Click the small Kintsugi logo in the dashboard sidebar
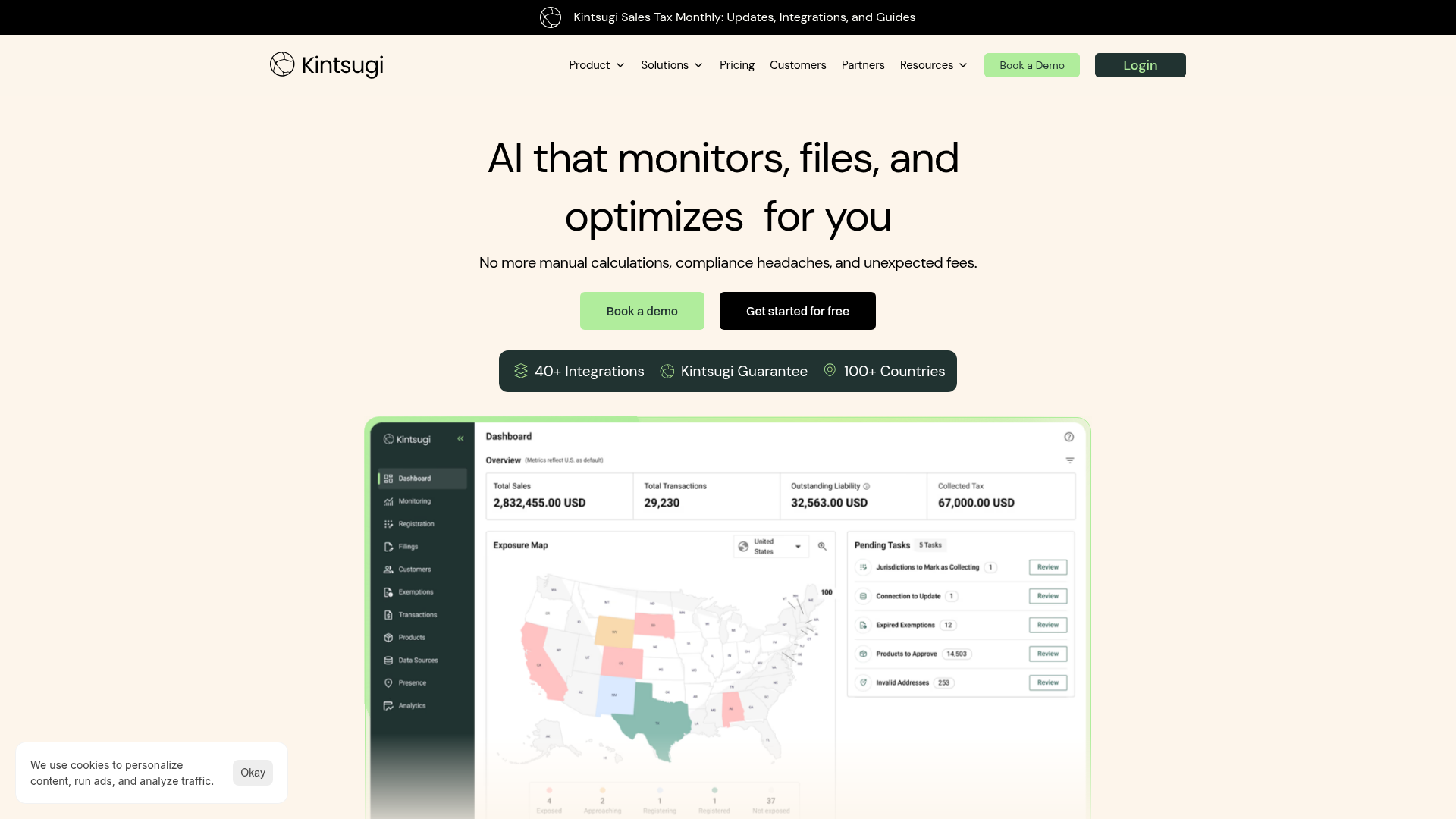This screenshot has width=1456, height=819. click(x=407, y=439)
